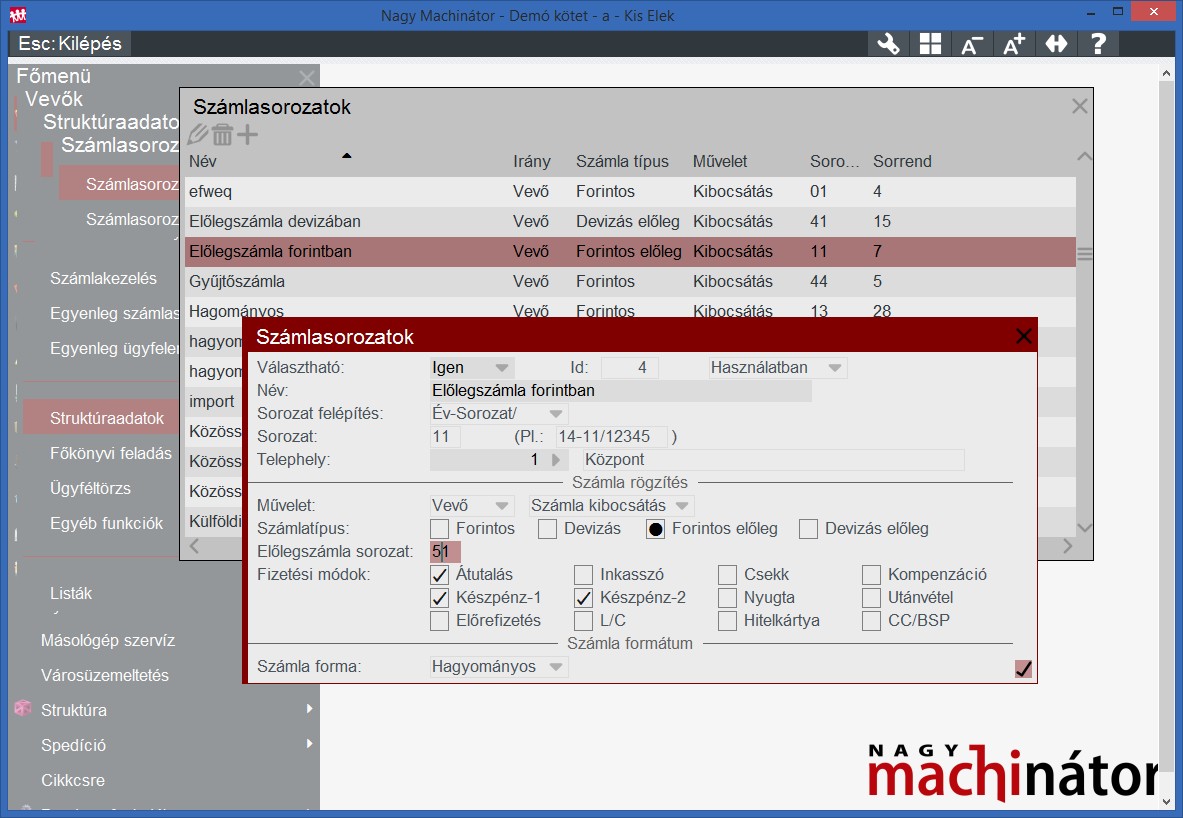Open the Művelet Vevő dropdown
Screen dimensions: 1183x818
(472, 506)
